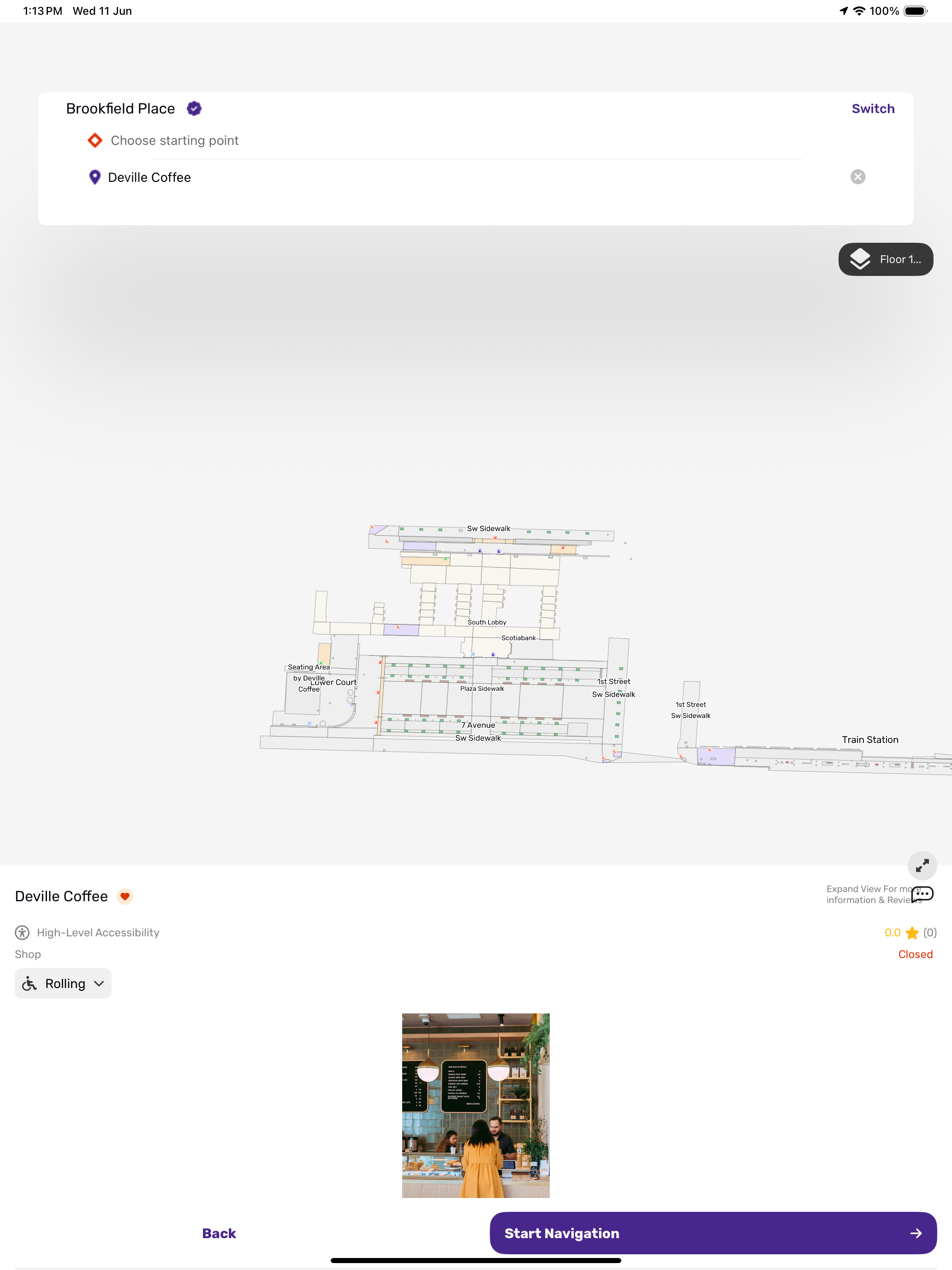Select the 7 Avenue Sw Sidewalk label
Viewport: 952px width, 1270px height.
click(478, 731)
